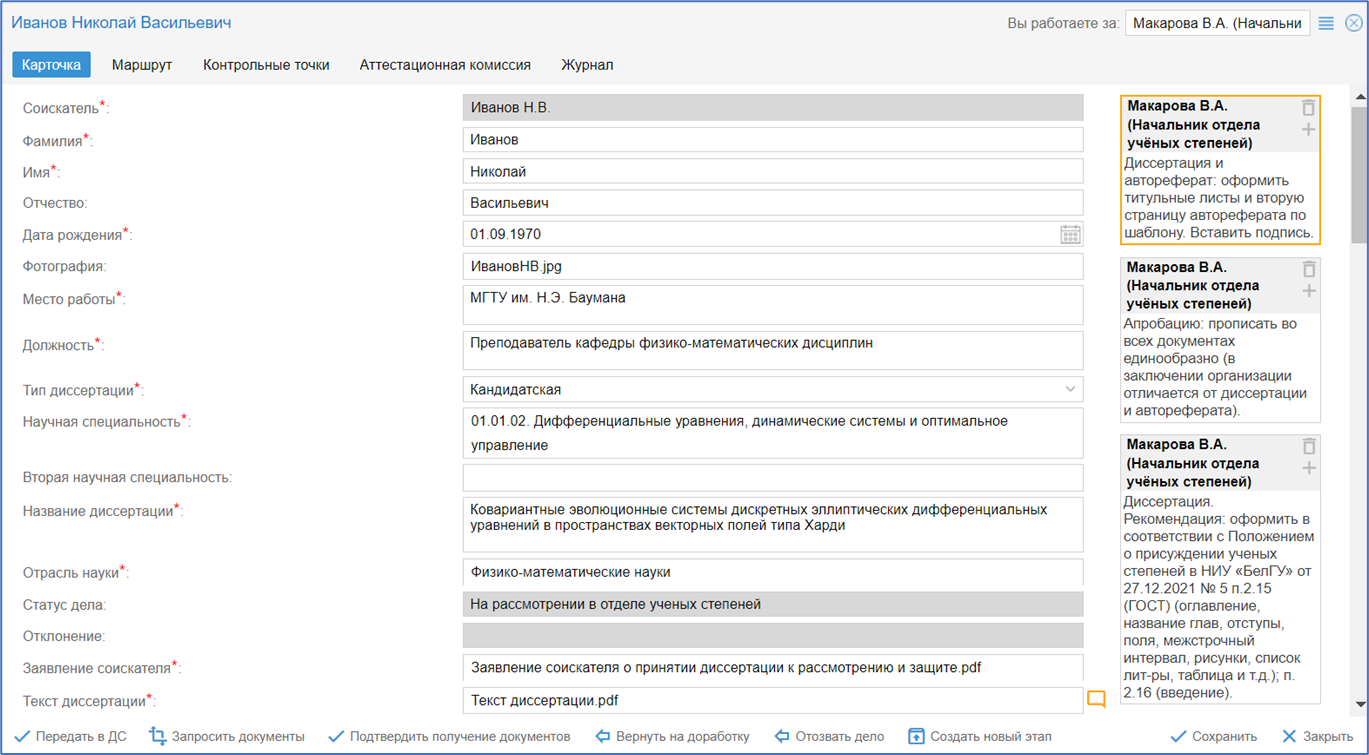Click the Вторая научная специальность input field
This screenshot has width=1369, height=755.
pos(772,477)
